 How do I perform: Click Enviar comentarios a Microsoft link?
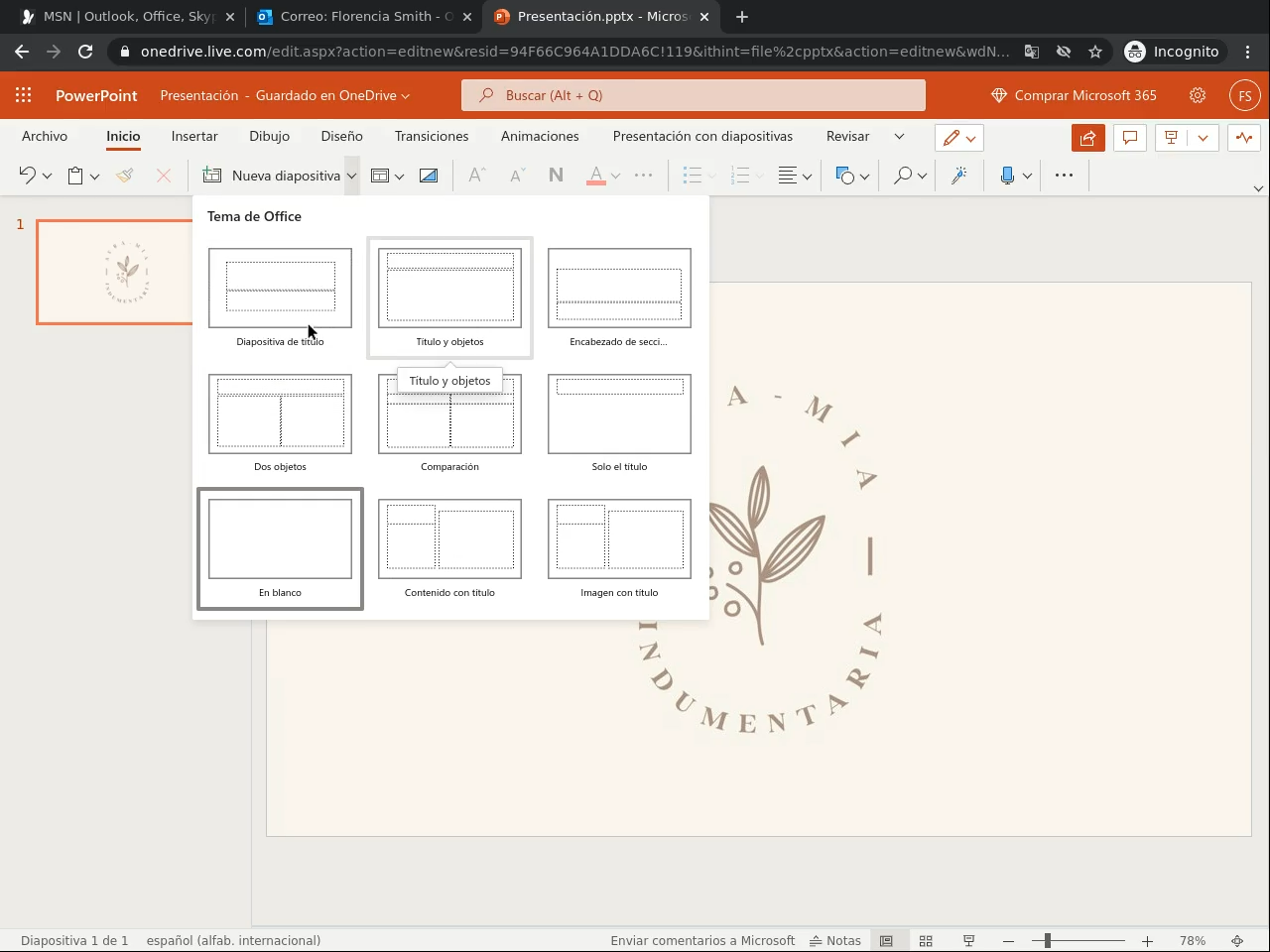[702, 940]
